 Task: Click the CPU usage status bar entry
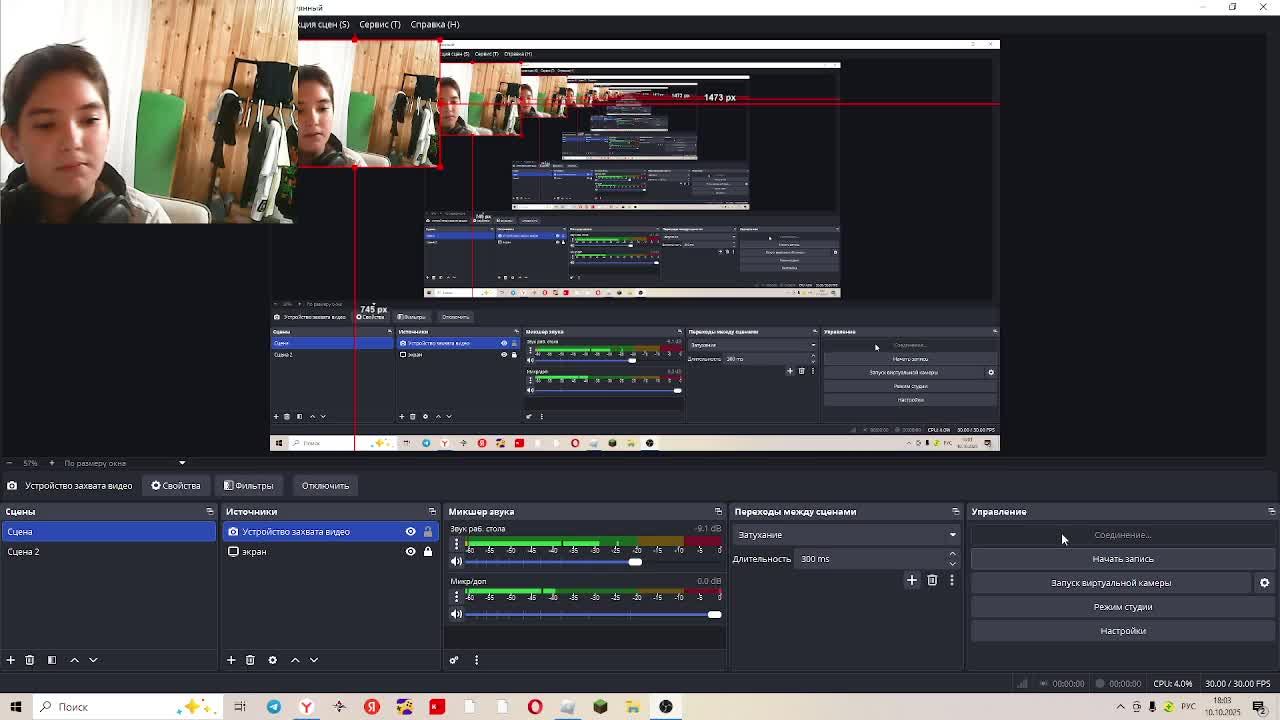point(1172,684)
